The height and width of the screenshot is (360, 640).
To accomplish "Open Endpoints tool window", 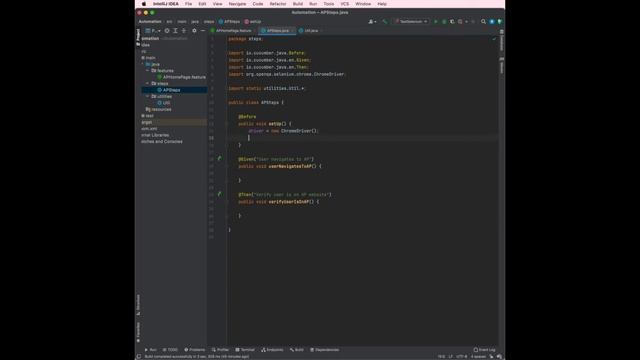I will coord(272,350).
